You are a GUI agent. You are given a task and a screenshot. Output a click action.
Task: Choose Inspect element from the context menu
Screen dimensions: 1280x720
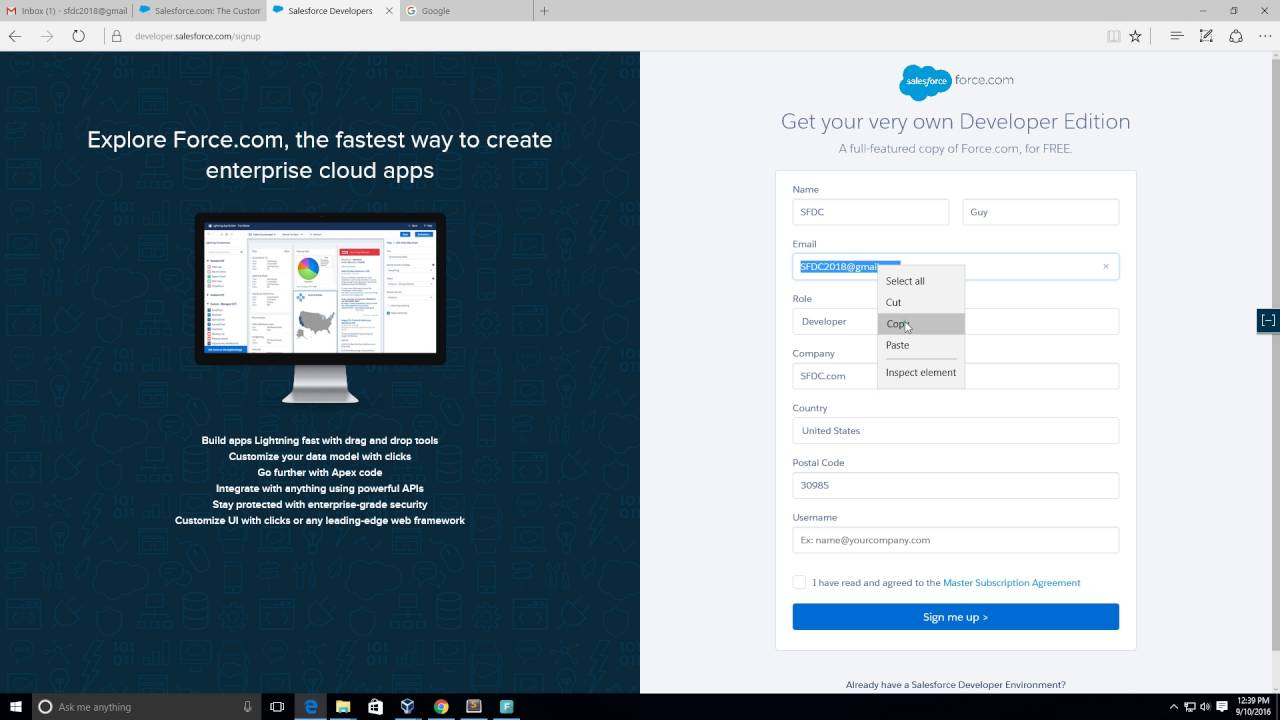pyautogui.click(x=921, y=372)
